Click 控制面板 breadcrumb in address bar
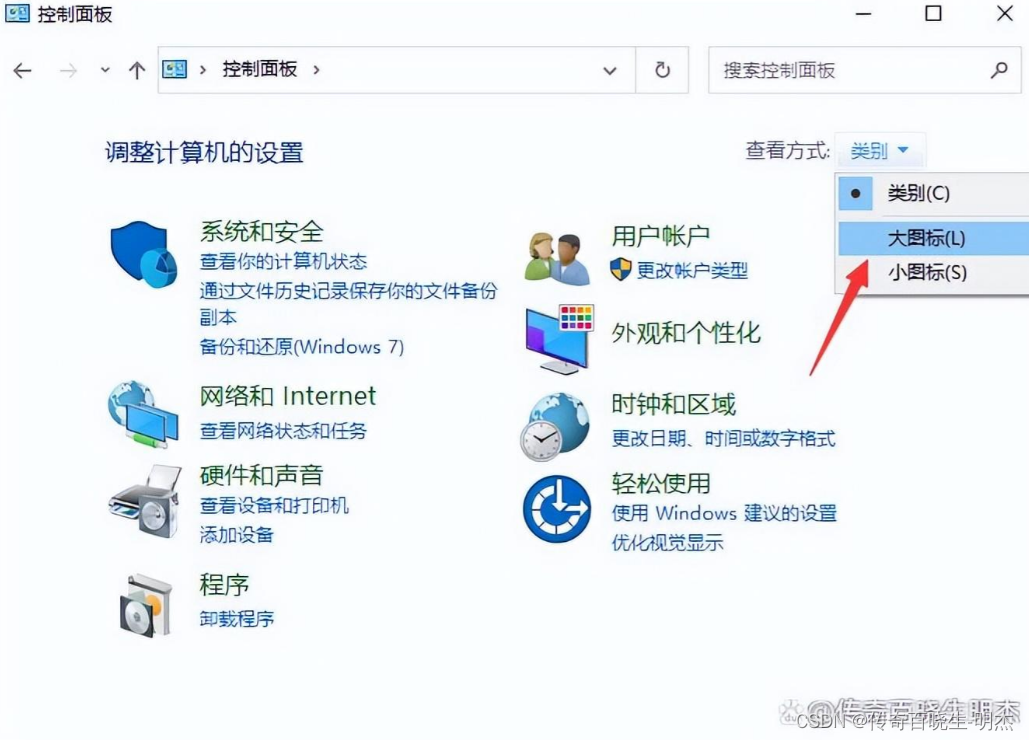This screenshot has height=740, width=1029. click(259, 69)
